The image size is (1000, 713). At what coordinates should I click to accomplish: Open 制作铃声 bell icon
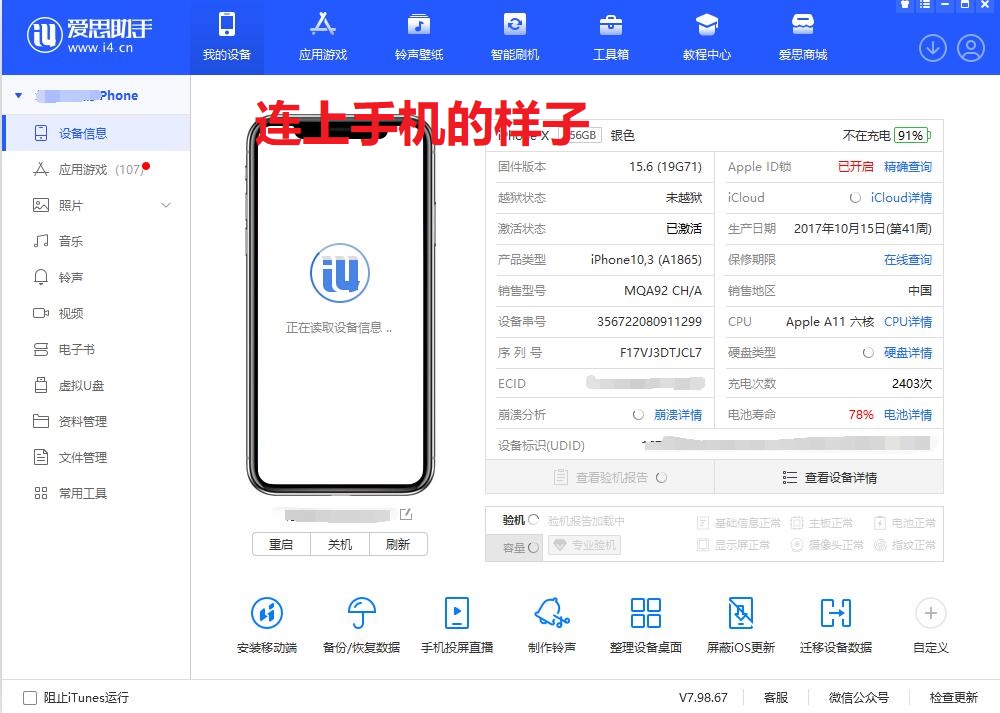(552, 614)
